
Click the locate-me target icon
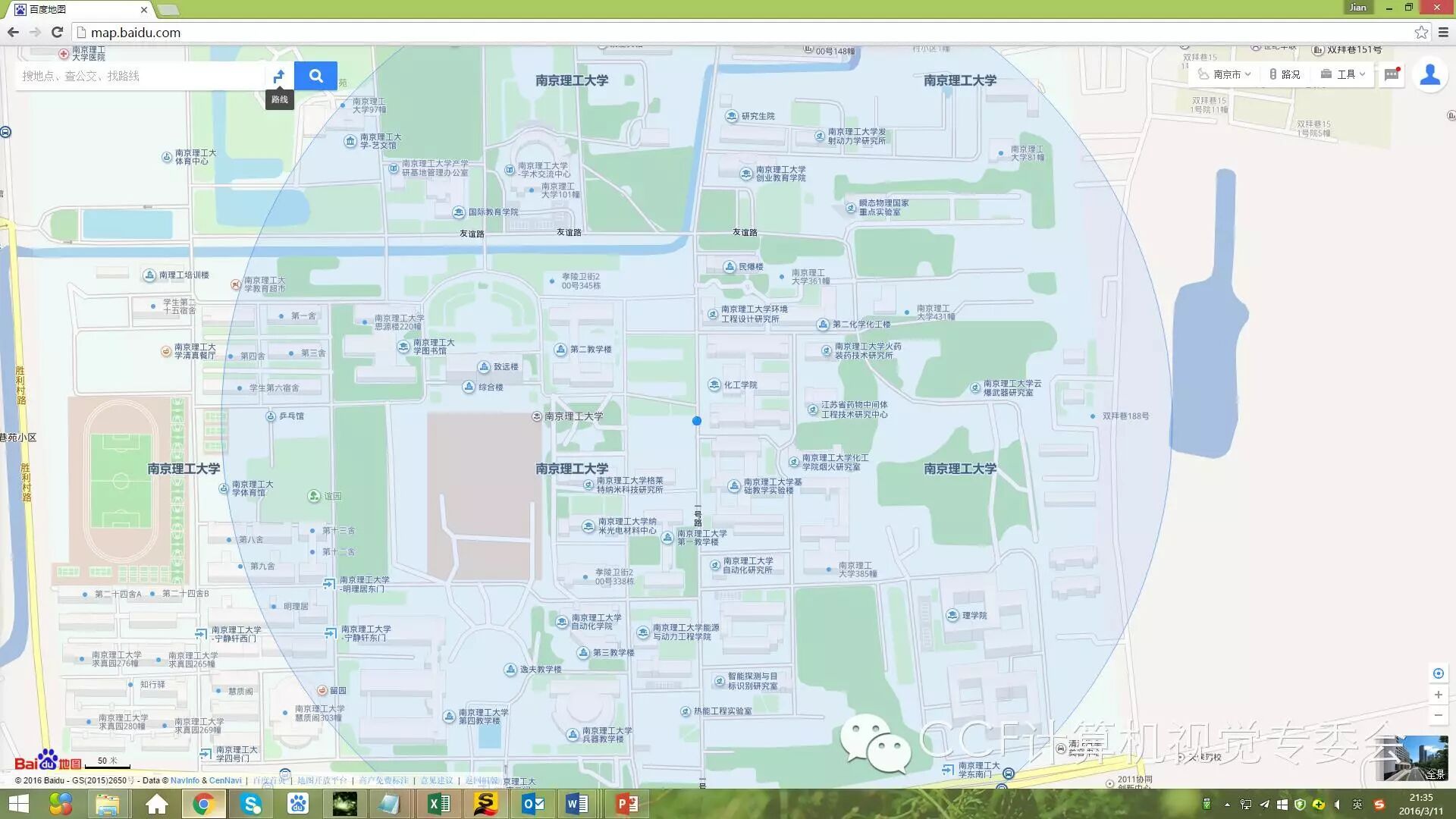(x=1438, y=673)
